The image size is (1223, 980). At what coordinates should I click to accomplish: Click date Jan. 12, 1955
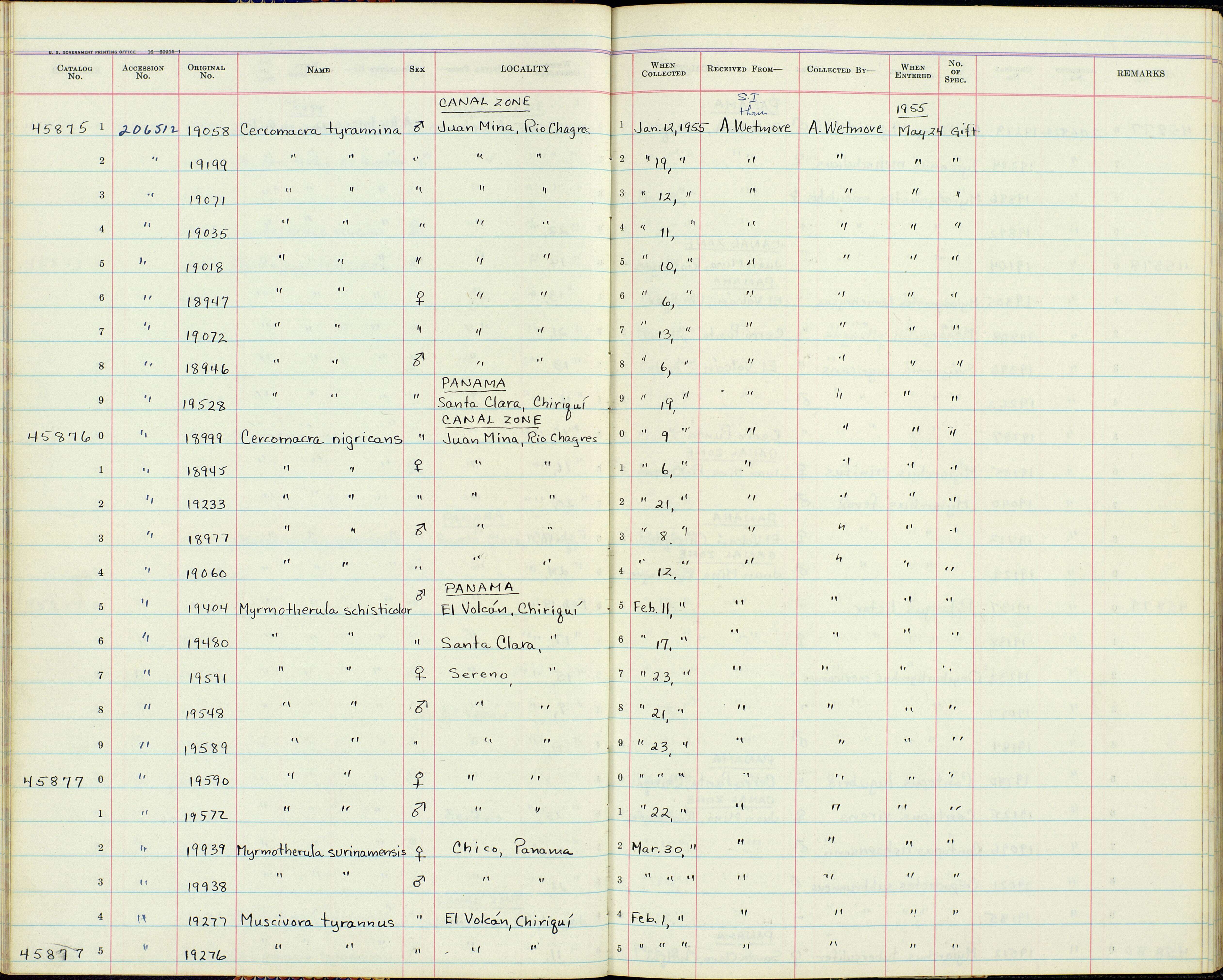[x=669, y=129]
